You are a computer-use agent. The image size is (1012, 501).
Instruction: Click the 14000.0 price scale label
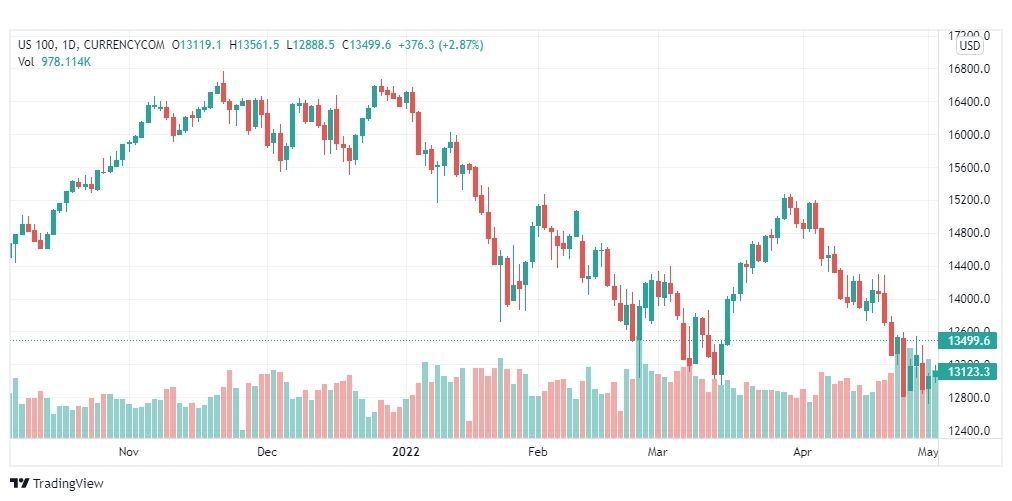pyautogui.click(x=969, y=299)
